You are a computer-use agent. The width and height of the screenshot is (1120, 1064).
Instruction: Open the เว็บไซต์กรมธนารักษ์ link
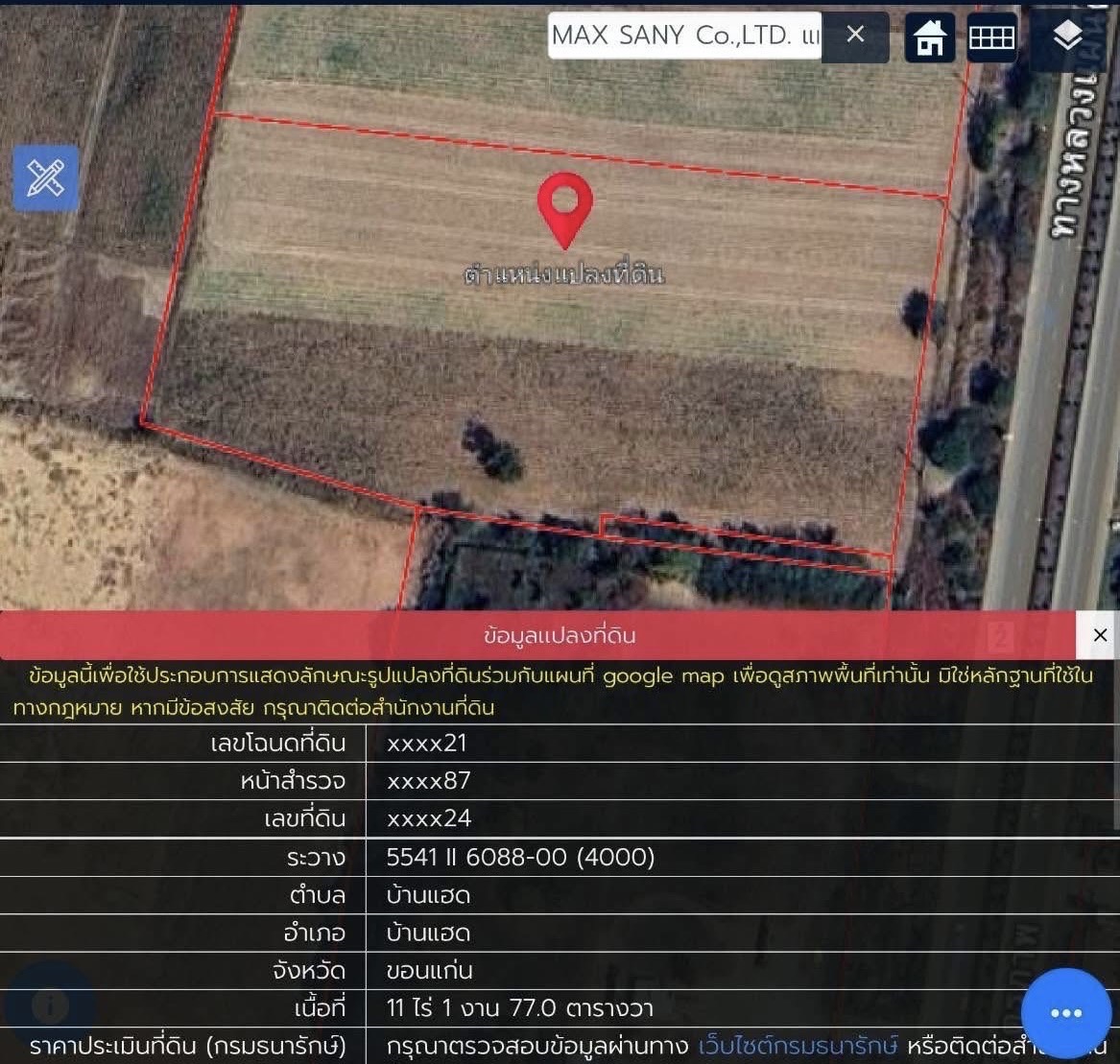797,1046
